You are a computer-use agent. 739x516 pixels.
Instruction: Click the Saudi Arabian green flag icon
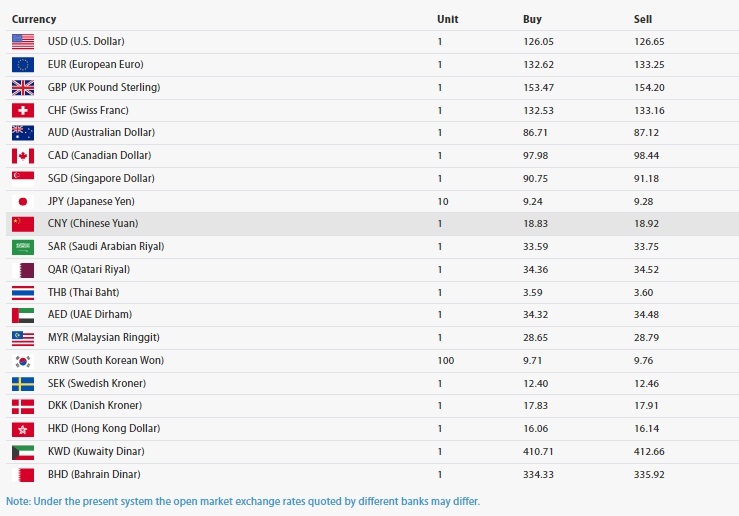23,246
